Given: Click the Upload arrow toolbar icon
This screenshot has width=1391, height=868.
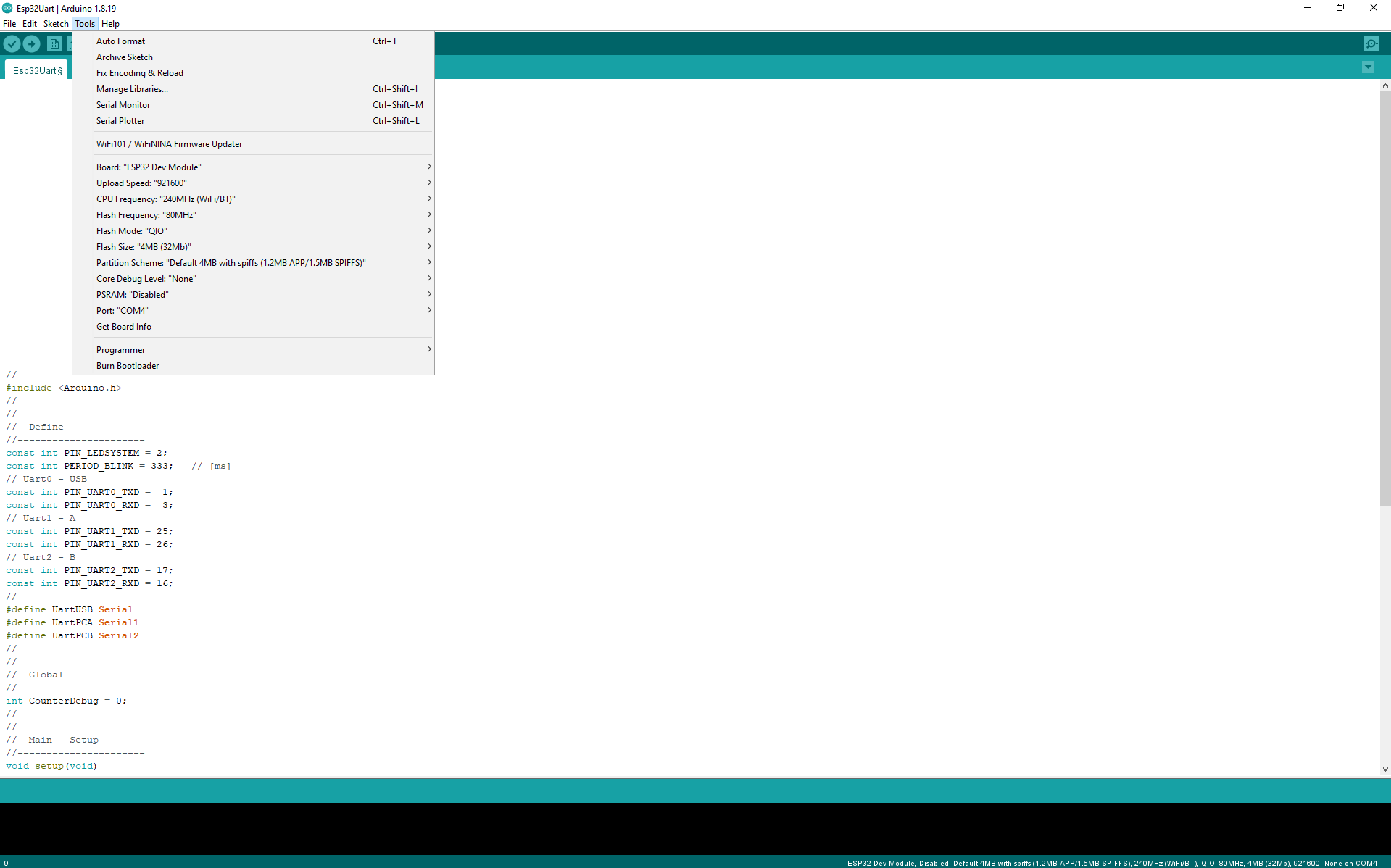Looking at the screenshot, I should point(32,44).
